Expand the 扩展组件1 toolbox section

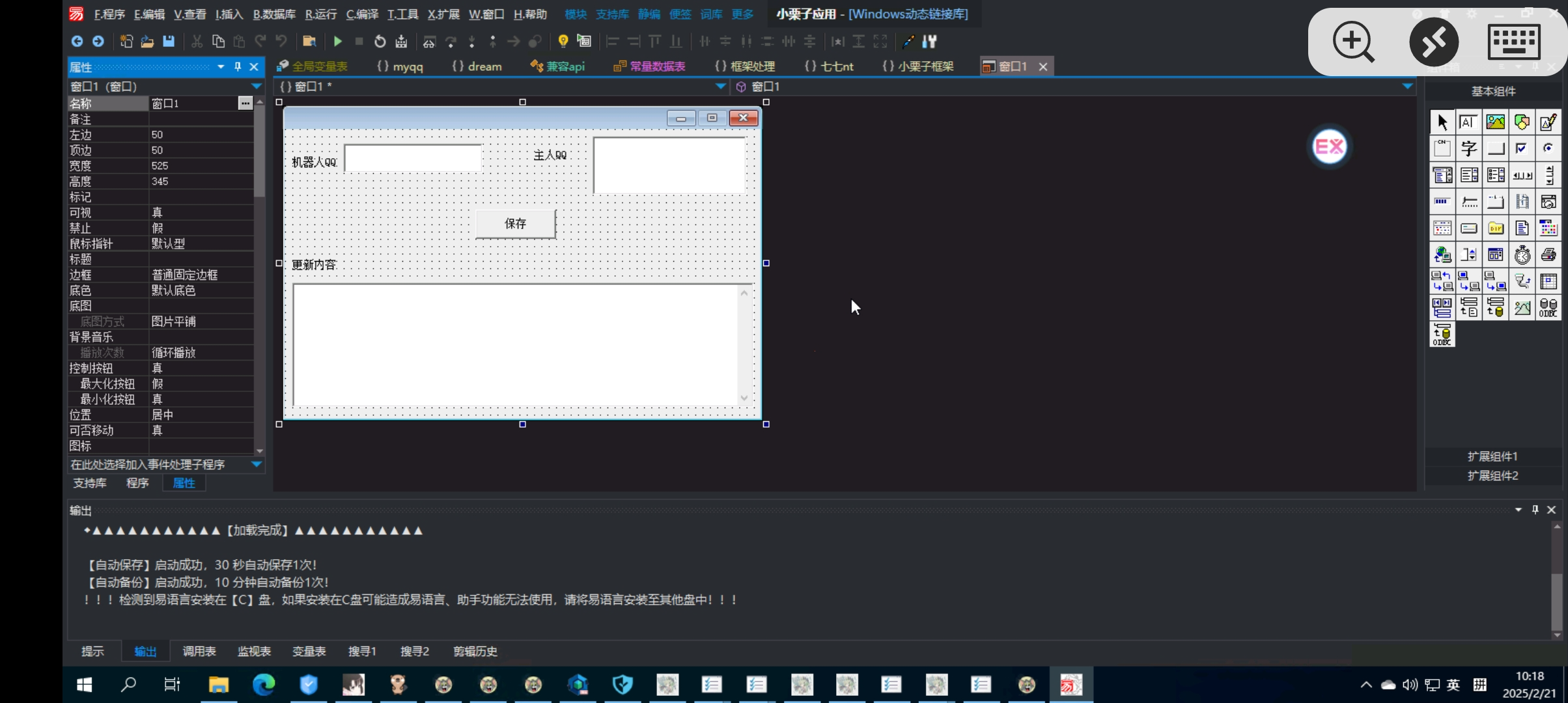[x=1492, y=456]
